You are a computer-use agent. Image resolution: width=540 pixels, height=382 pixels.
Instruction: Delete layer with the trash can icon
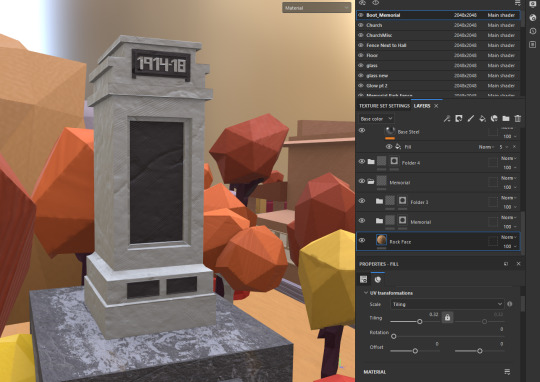[518, 119]
